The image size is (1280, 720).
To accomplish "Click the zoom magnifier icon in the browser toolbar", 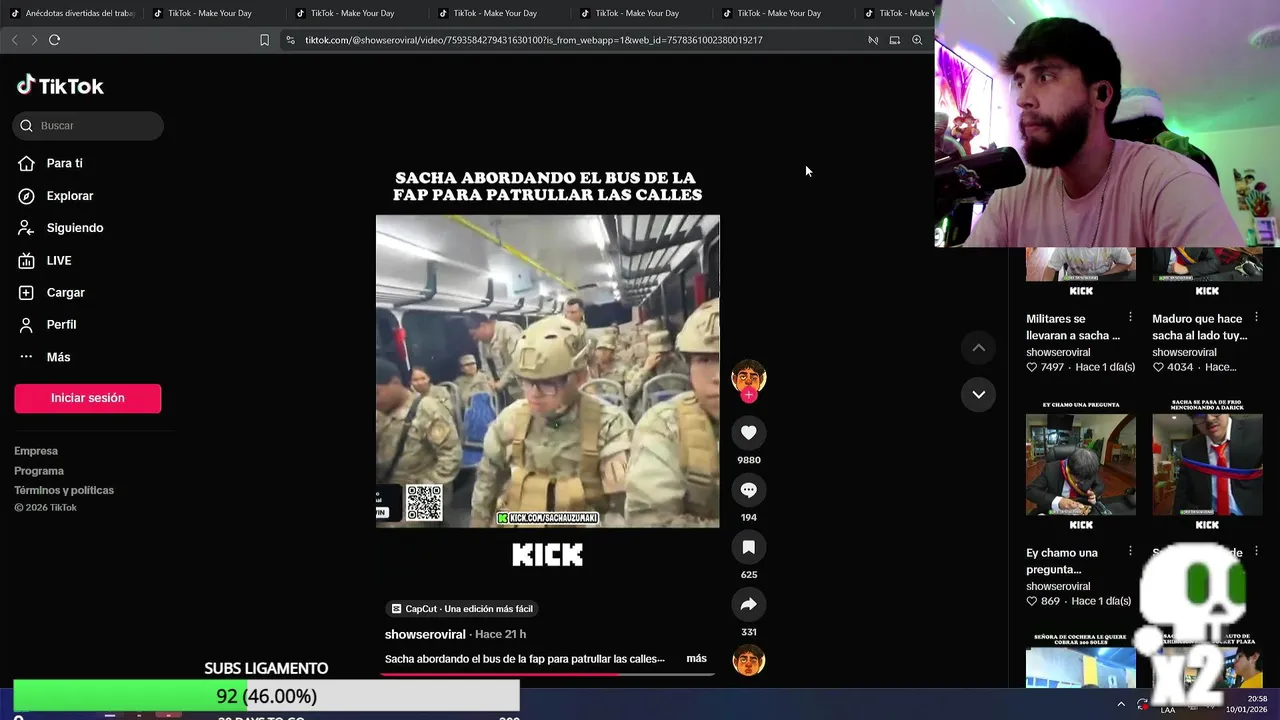I will (x=917, y=40).
